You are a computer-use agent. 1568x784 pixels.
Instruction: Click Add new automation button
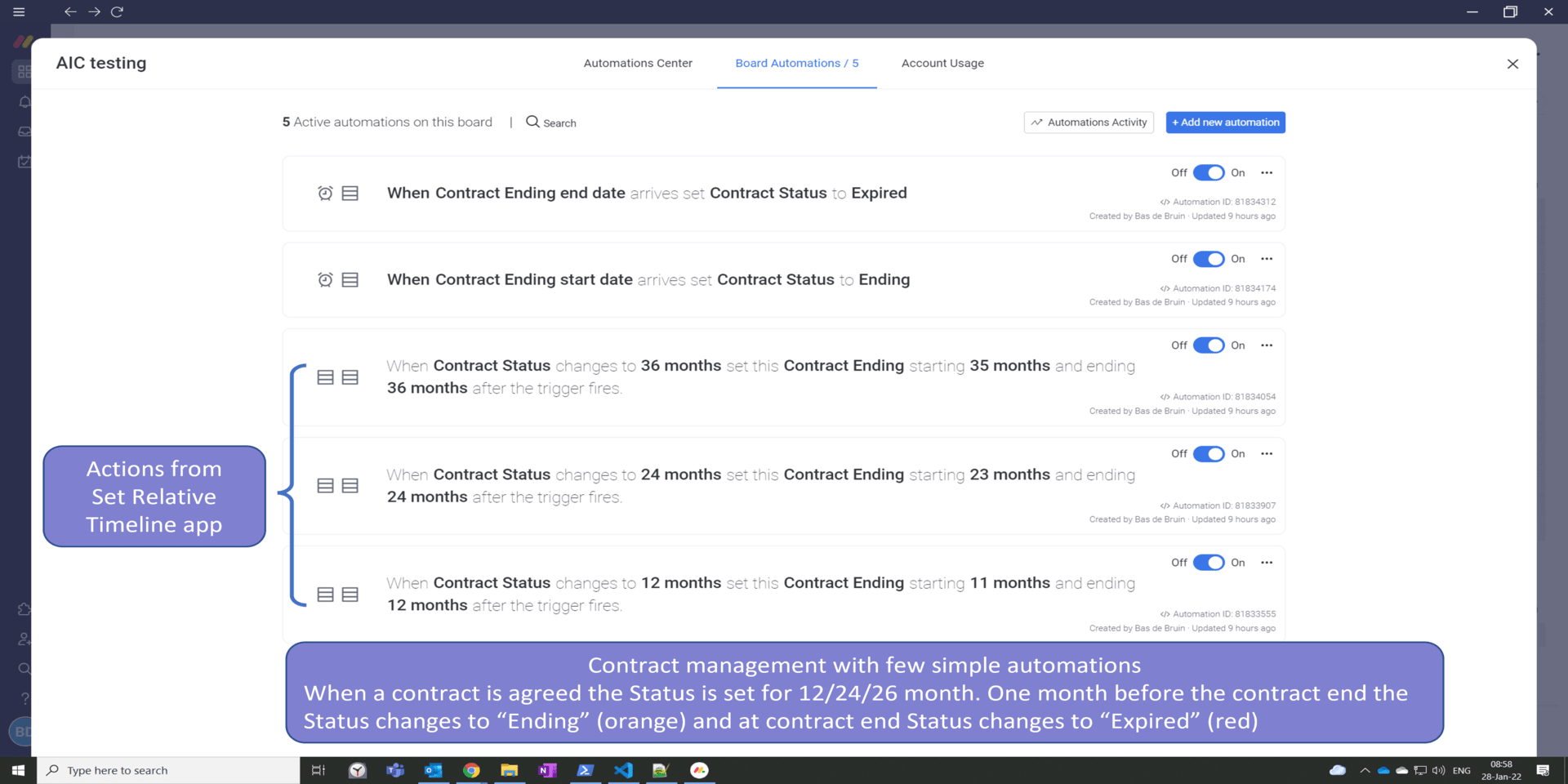coord(1225,122)
